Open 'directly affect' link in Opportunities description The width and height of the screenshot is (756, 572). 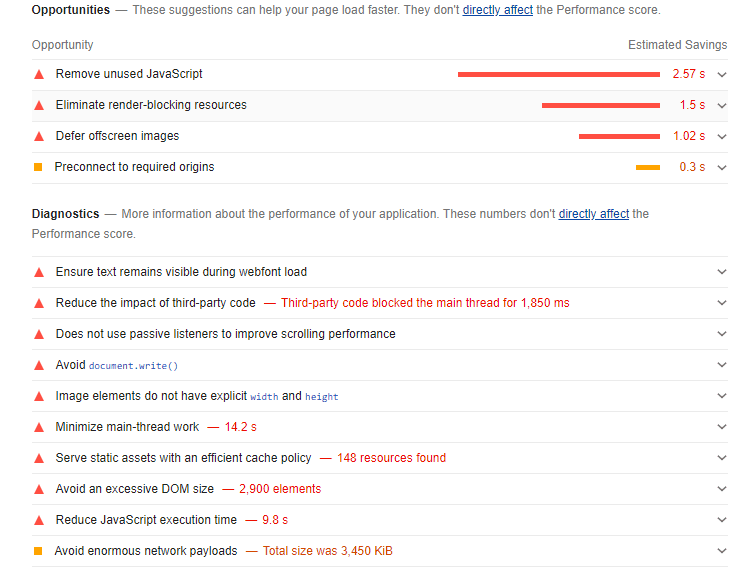point(497,10)
